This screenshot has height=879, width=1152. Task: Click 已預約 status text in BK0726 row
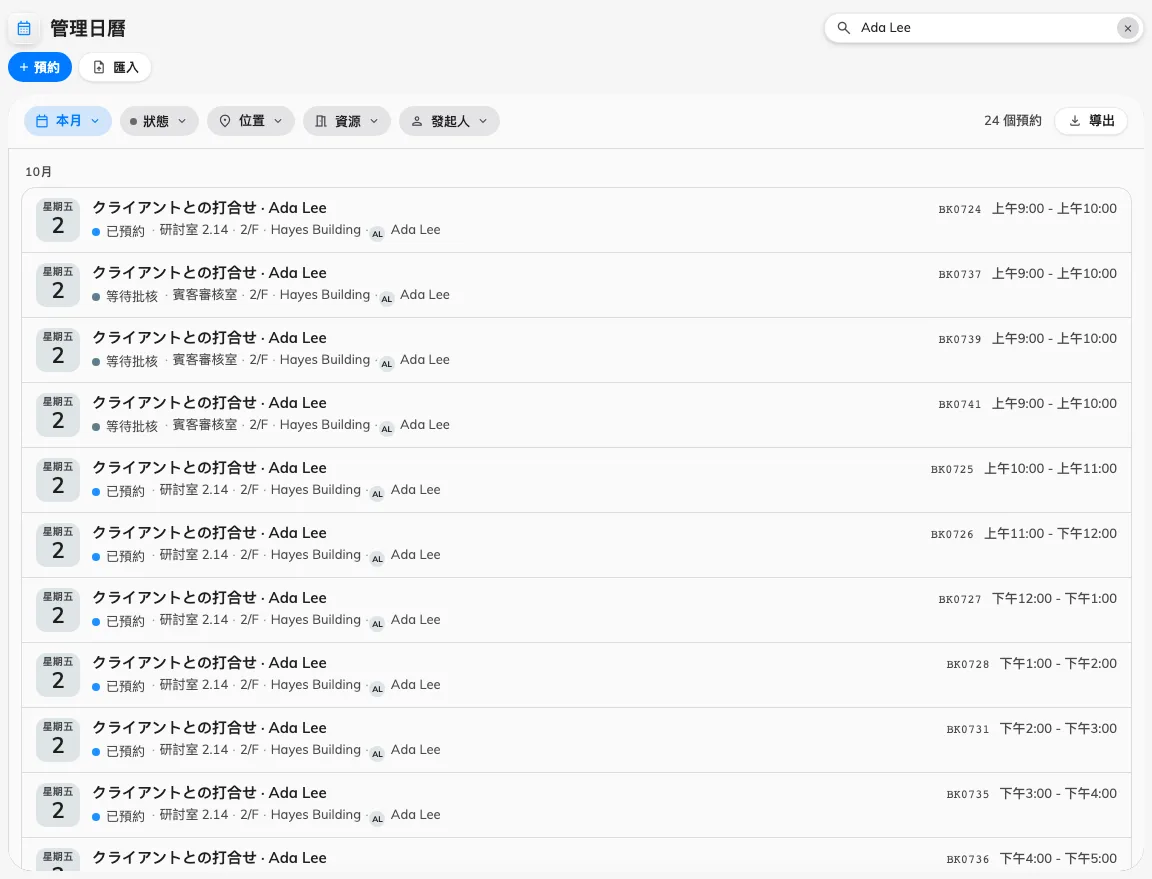[x=126, y=556]
